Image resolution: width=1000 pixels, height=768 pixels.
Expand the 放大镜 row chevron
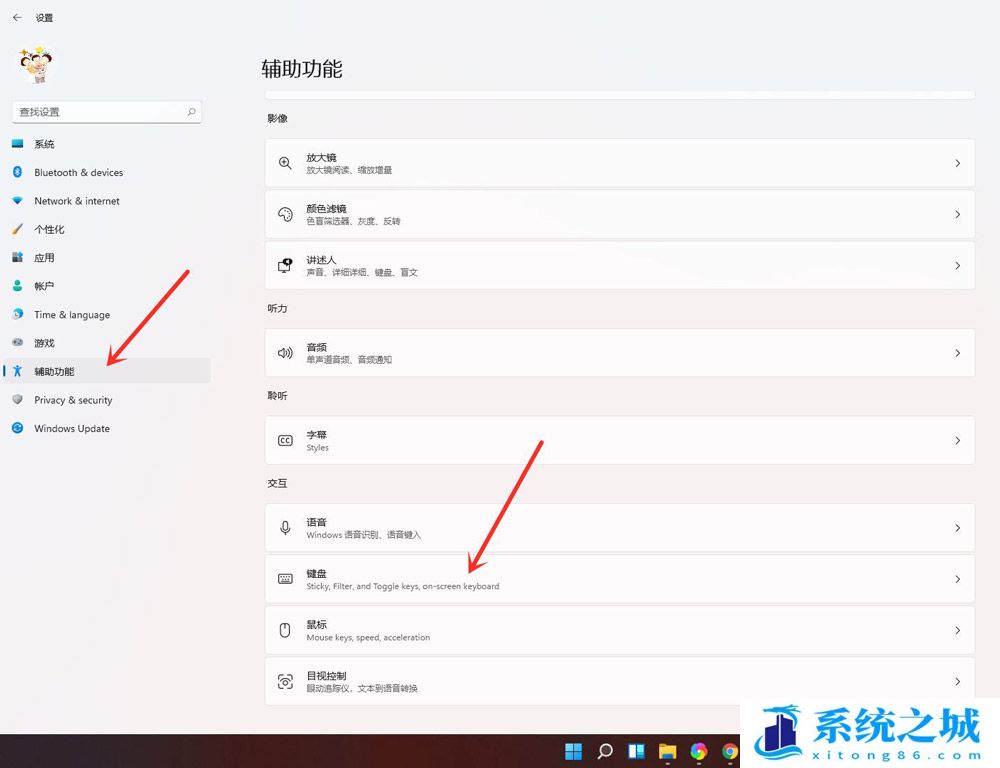tap(957, 163)
